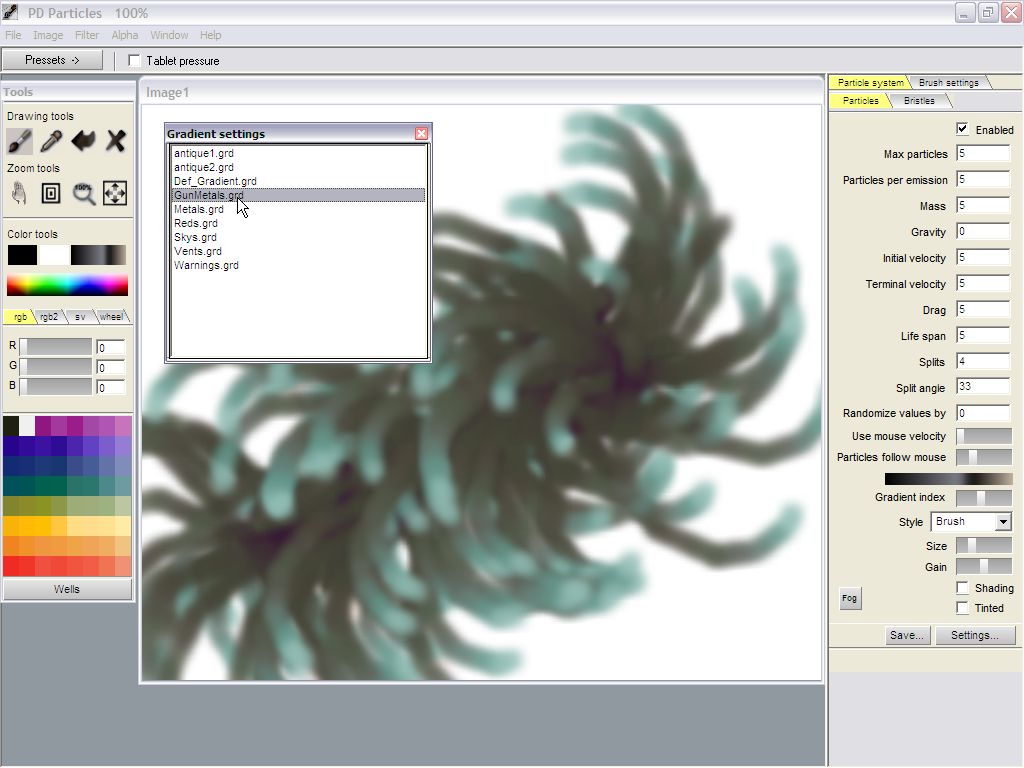
Task: Click the 100% magnifier zoom tool
Action: (84, 193)
